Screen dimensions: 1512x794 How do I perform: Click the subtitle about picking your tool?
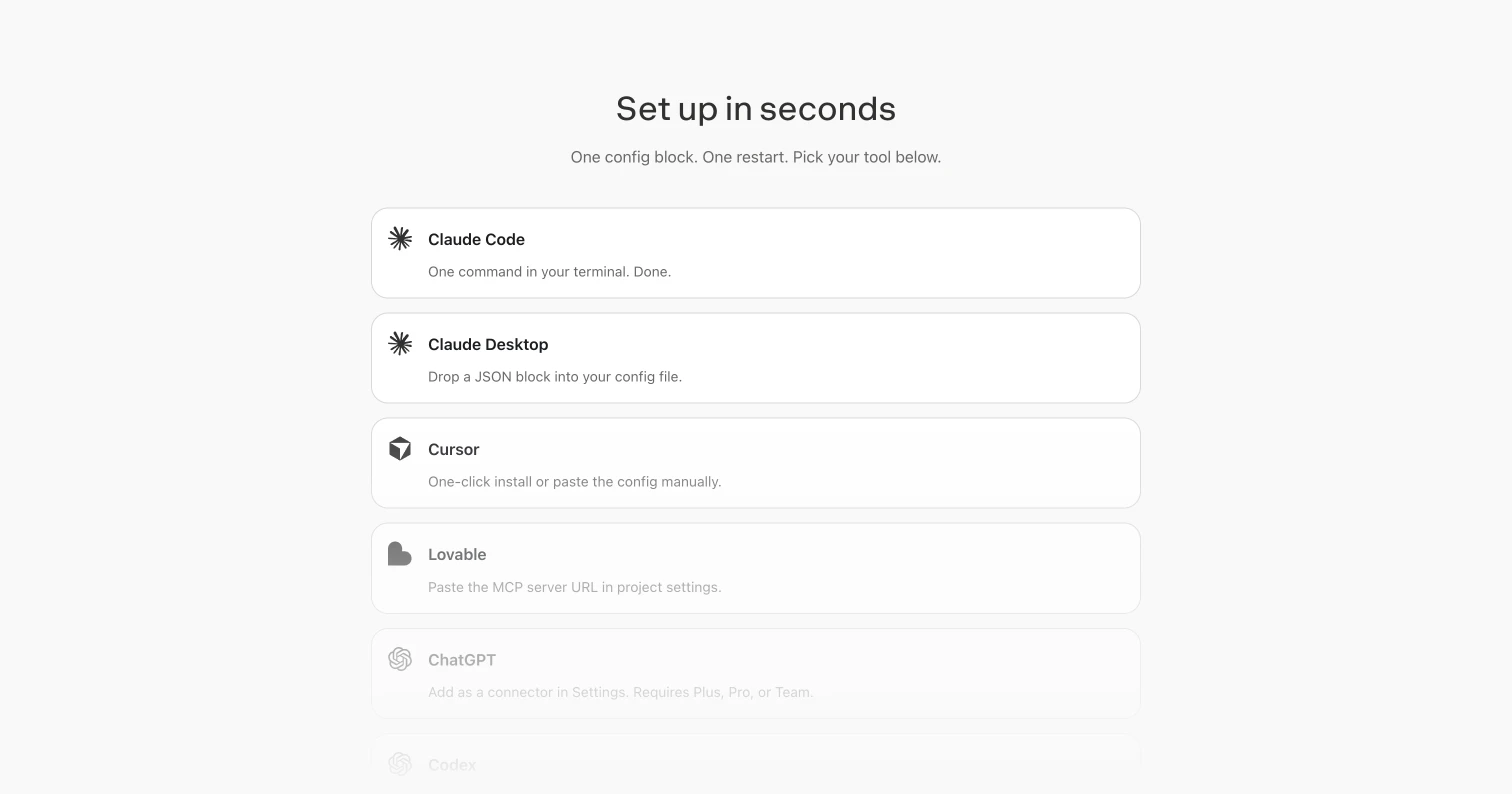(755, 157)
